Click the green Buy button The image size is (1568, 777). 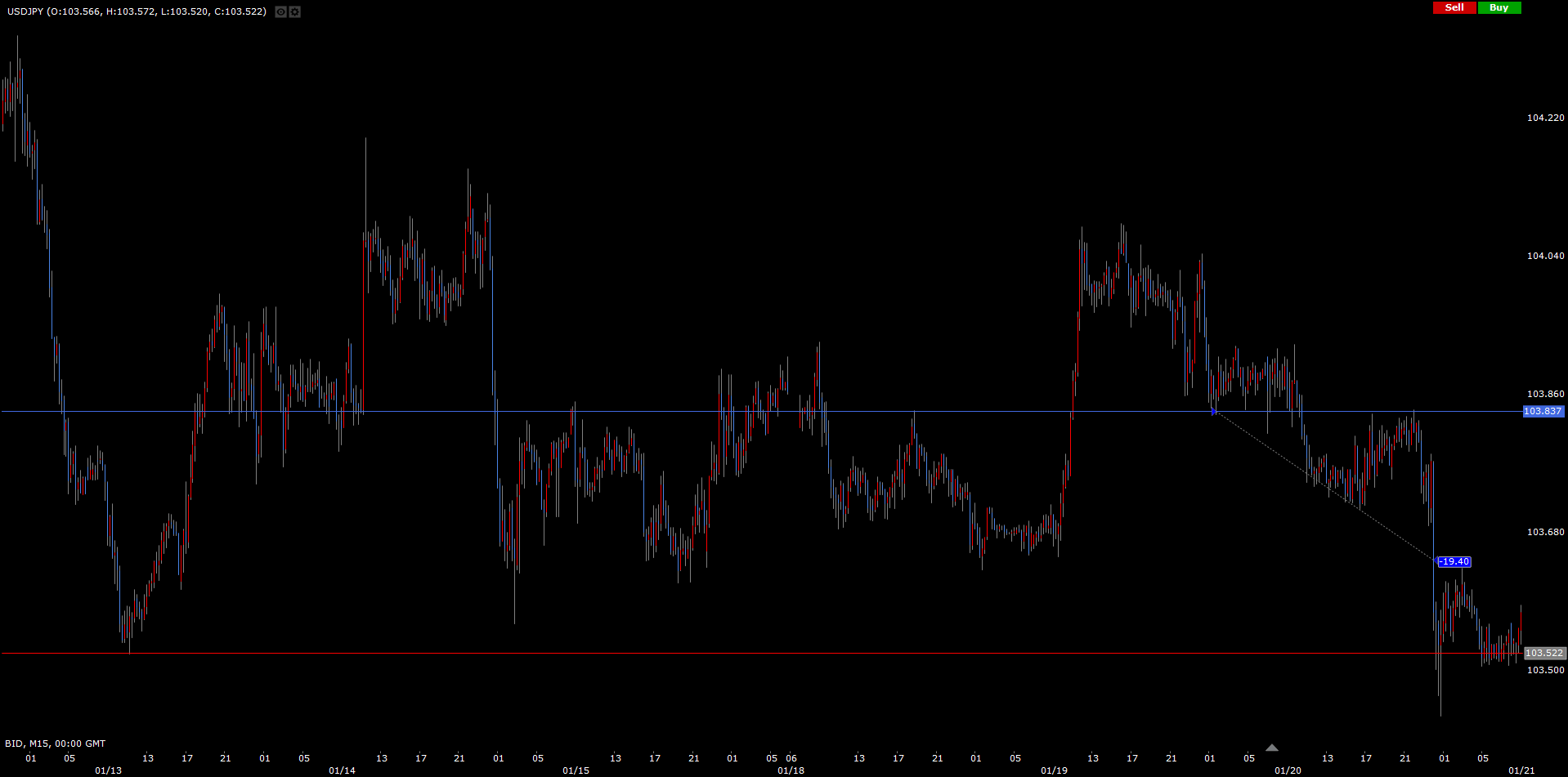point(1499,7)
